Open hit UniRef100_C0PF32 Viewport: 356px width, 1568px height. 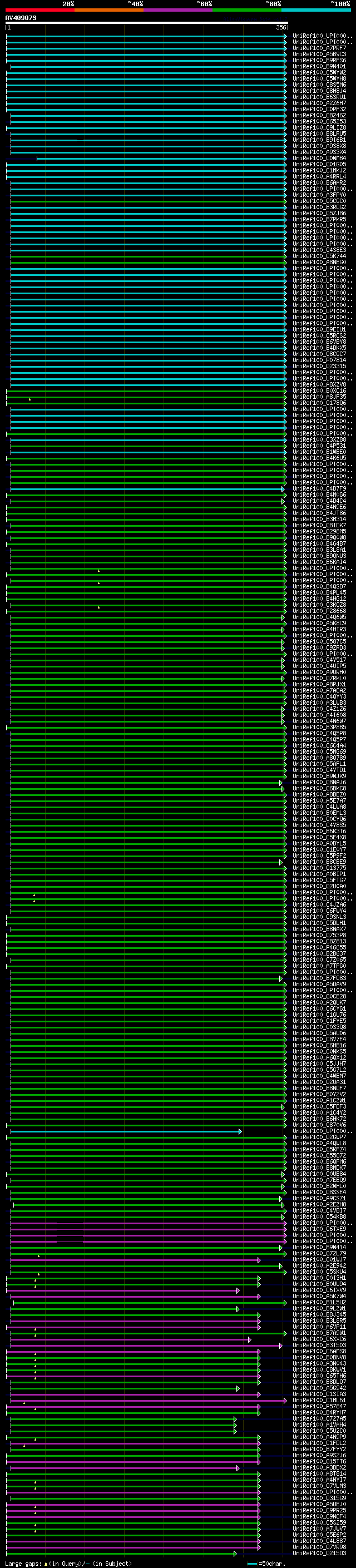[319, 109]
